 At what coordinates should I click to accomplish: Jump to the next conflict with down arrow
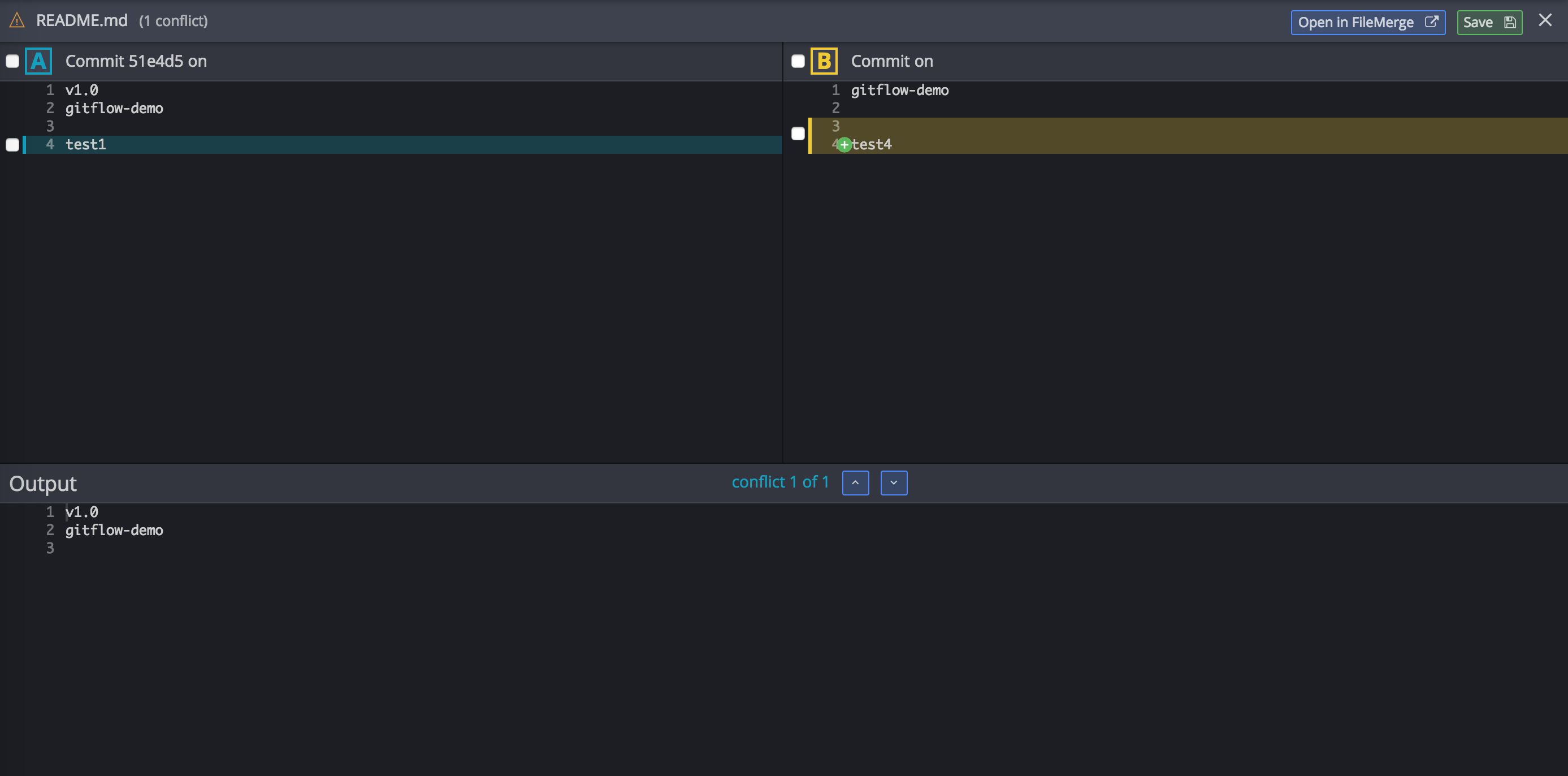(x=894, y=483)
